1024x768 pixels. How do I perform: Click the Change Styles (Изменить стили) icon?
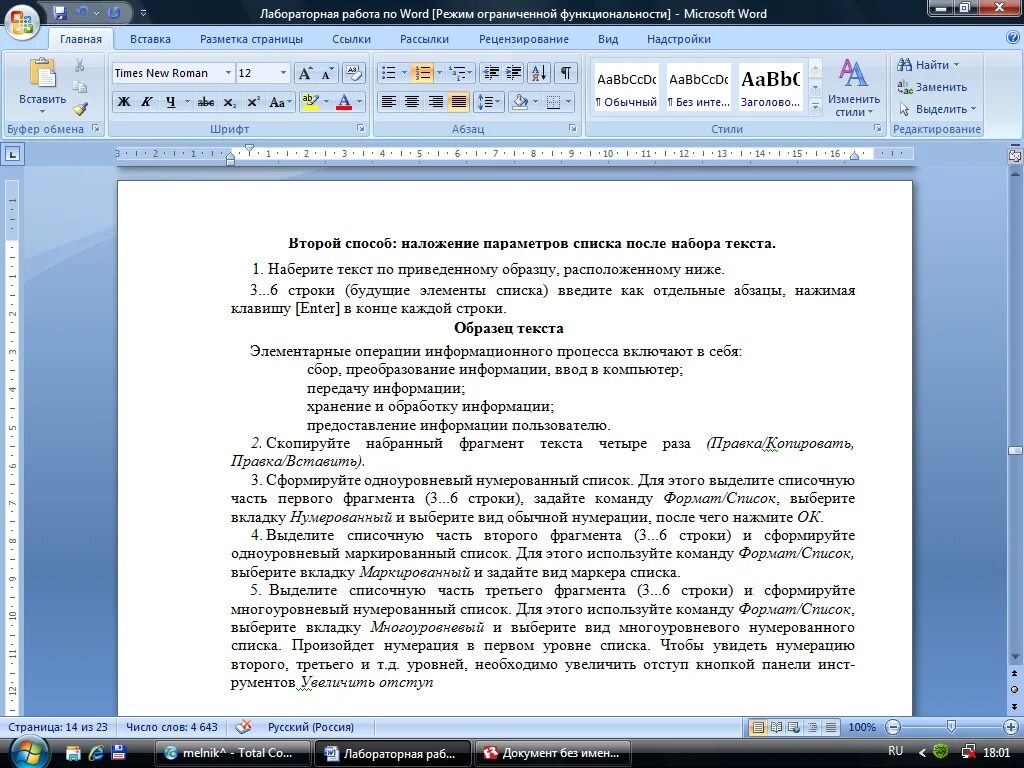coord(853,74)
